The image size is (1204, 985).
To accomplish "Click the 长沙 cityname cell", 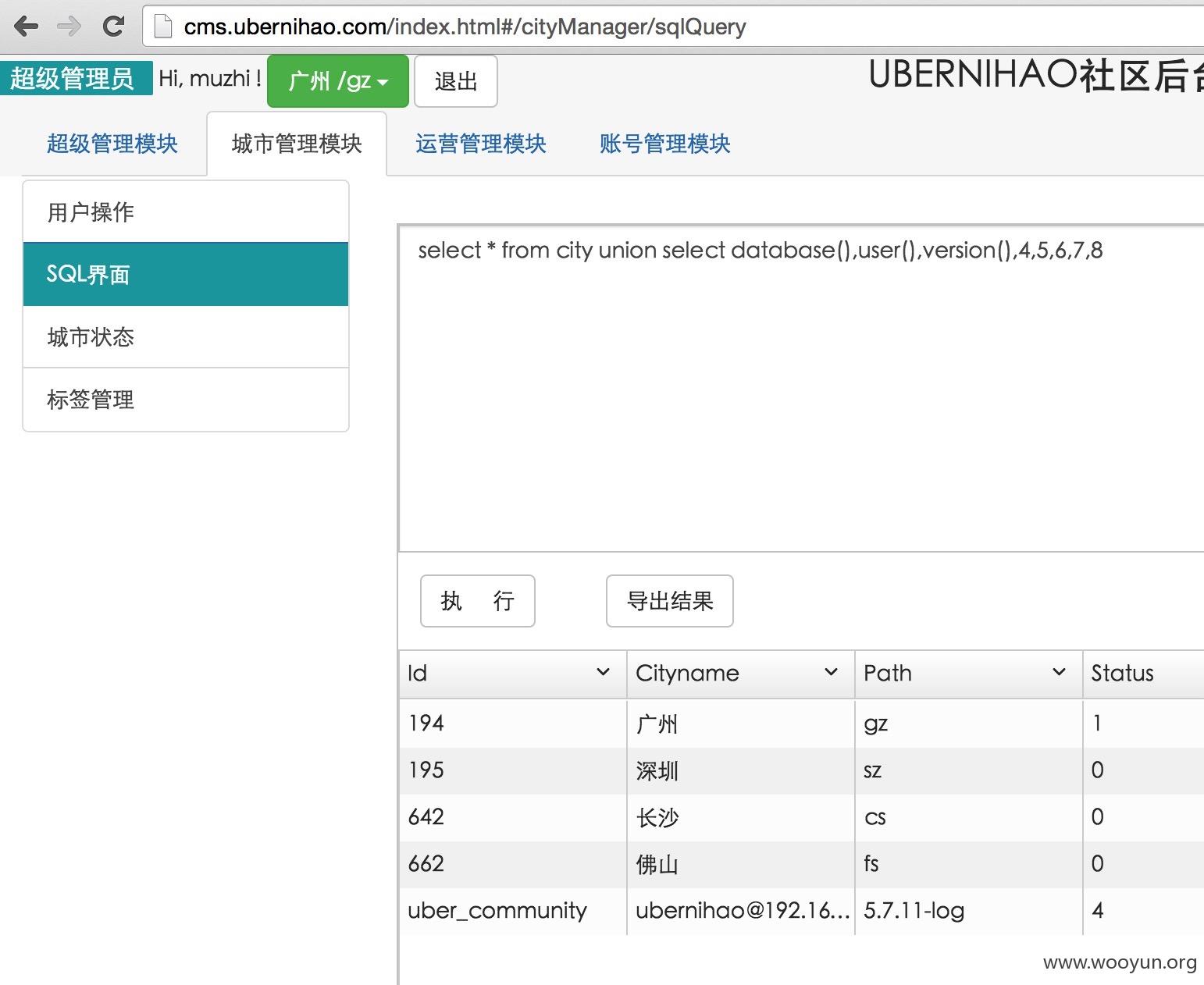I will click(741, 817).
